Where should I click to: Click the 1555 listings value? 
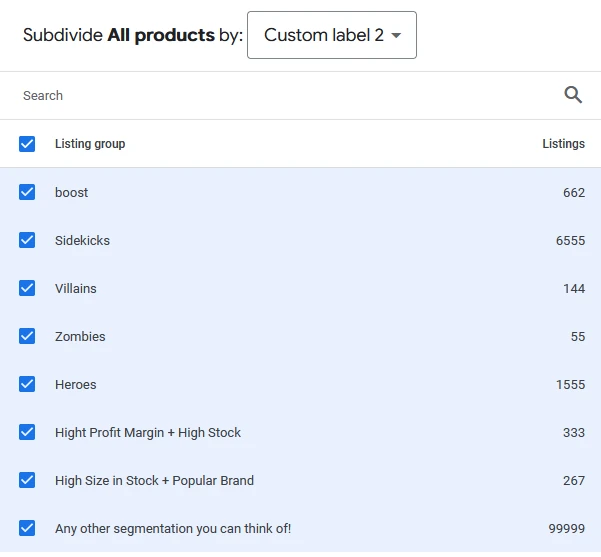click(570, 384)
